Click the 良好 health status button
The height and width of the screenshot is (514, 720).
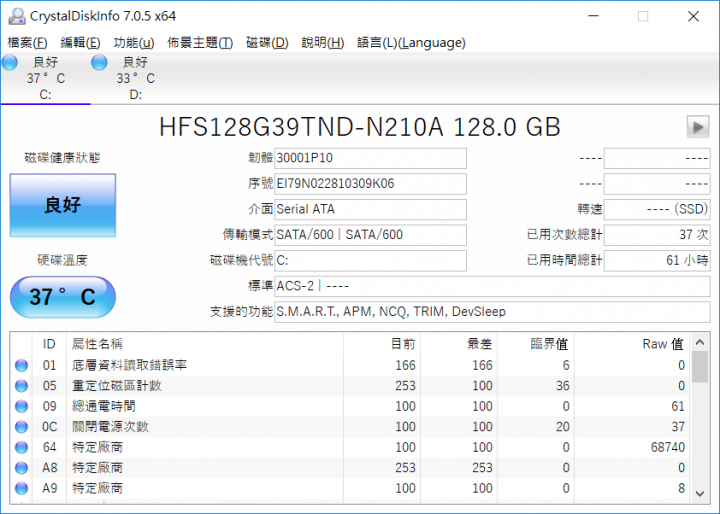tap(63, 205)
